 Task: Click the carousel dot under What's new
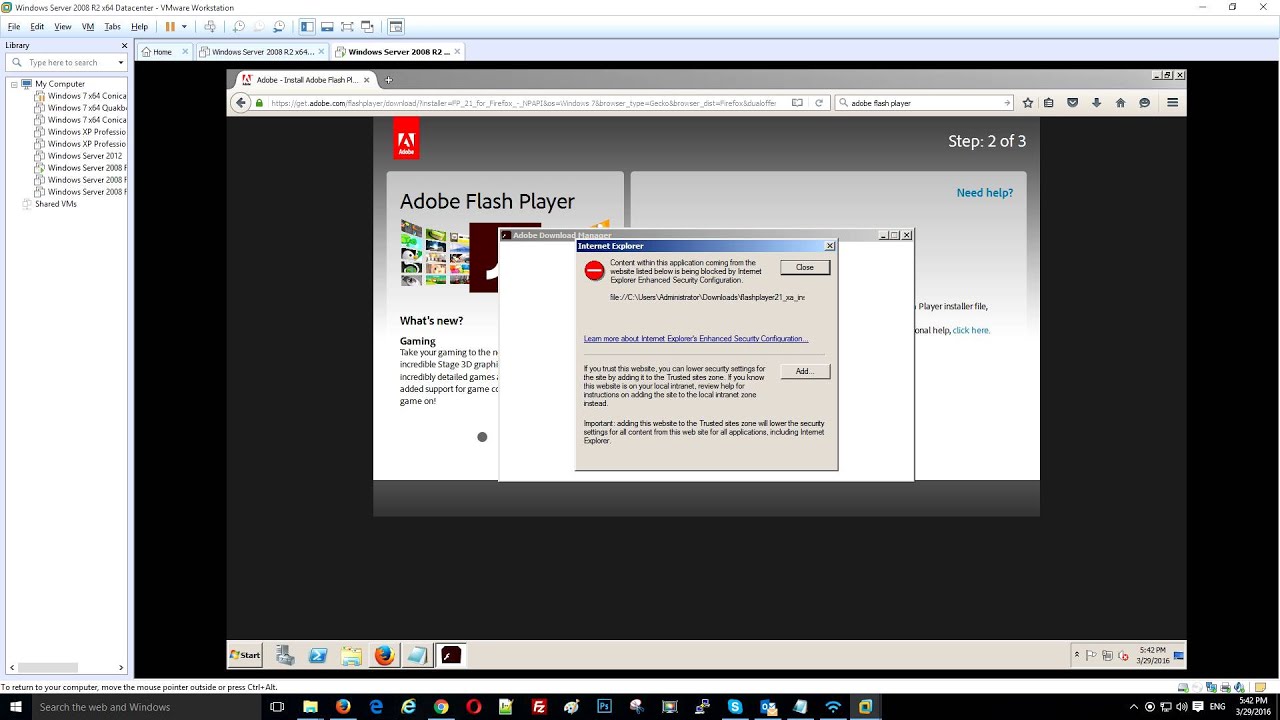tap(482, 437)
